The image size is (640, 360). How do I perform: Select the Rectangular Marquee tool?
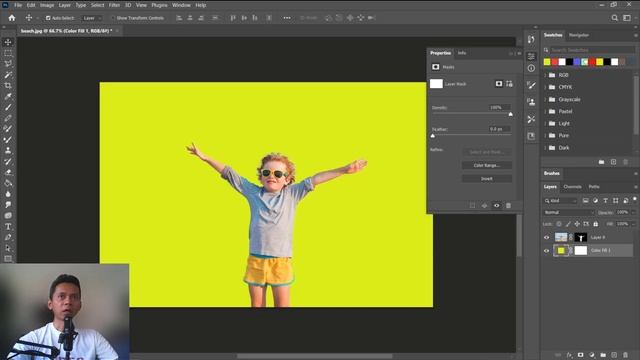pos(8,53)
